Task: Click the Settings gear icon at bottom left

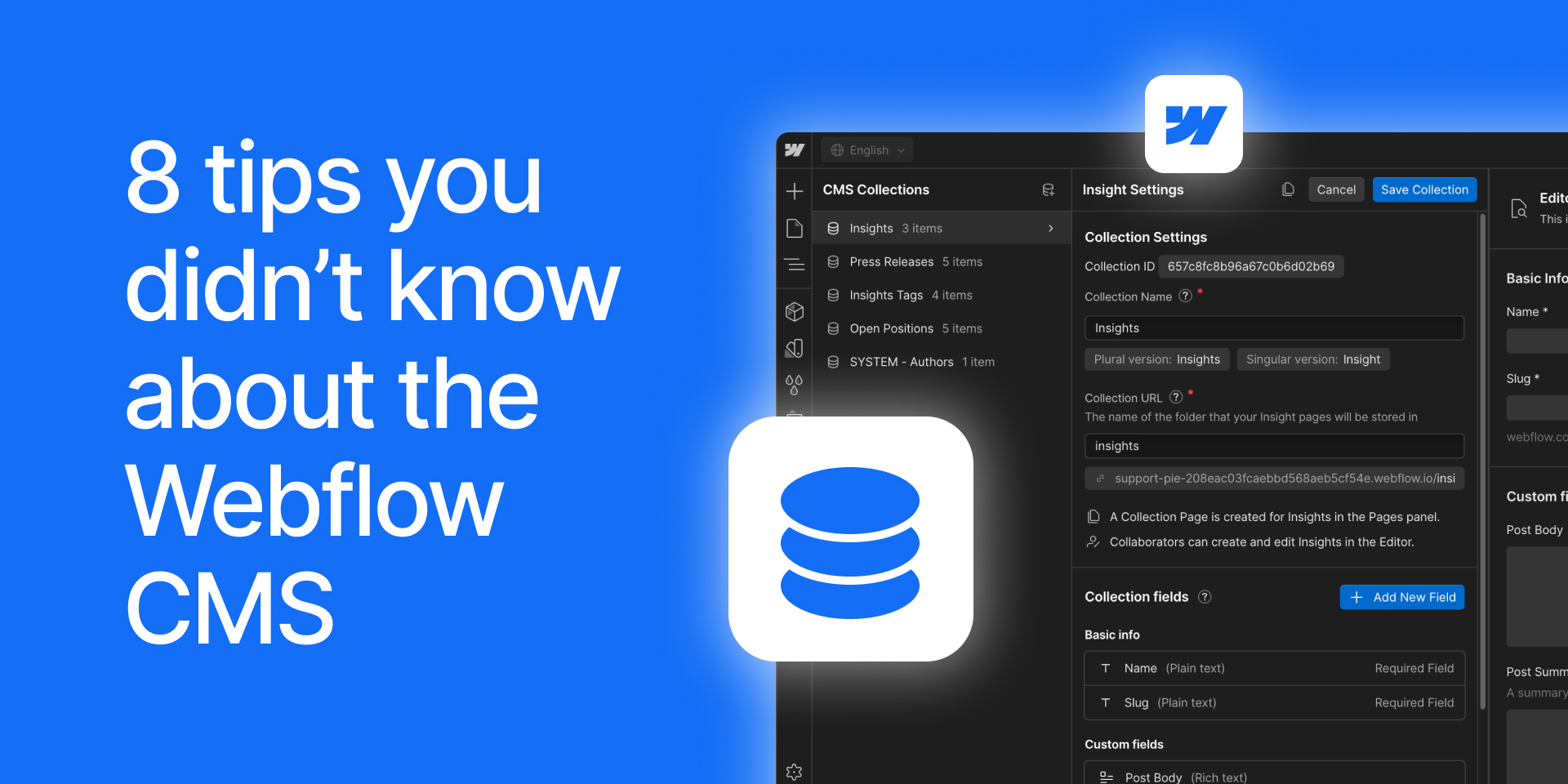Action: (x=794, y=771)
